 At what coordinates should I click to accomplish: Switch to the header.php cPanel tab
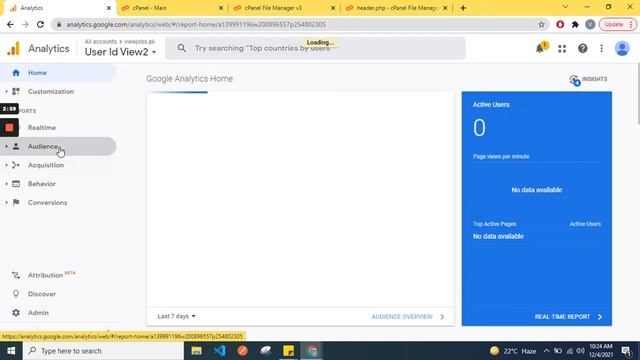tap(396, 8)
